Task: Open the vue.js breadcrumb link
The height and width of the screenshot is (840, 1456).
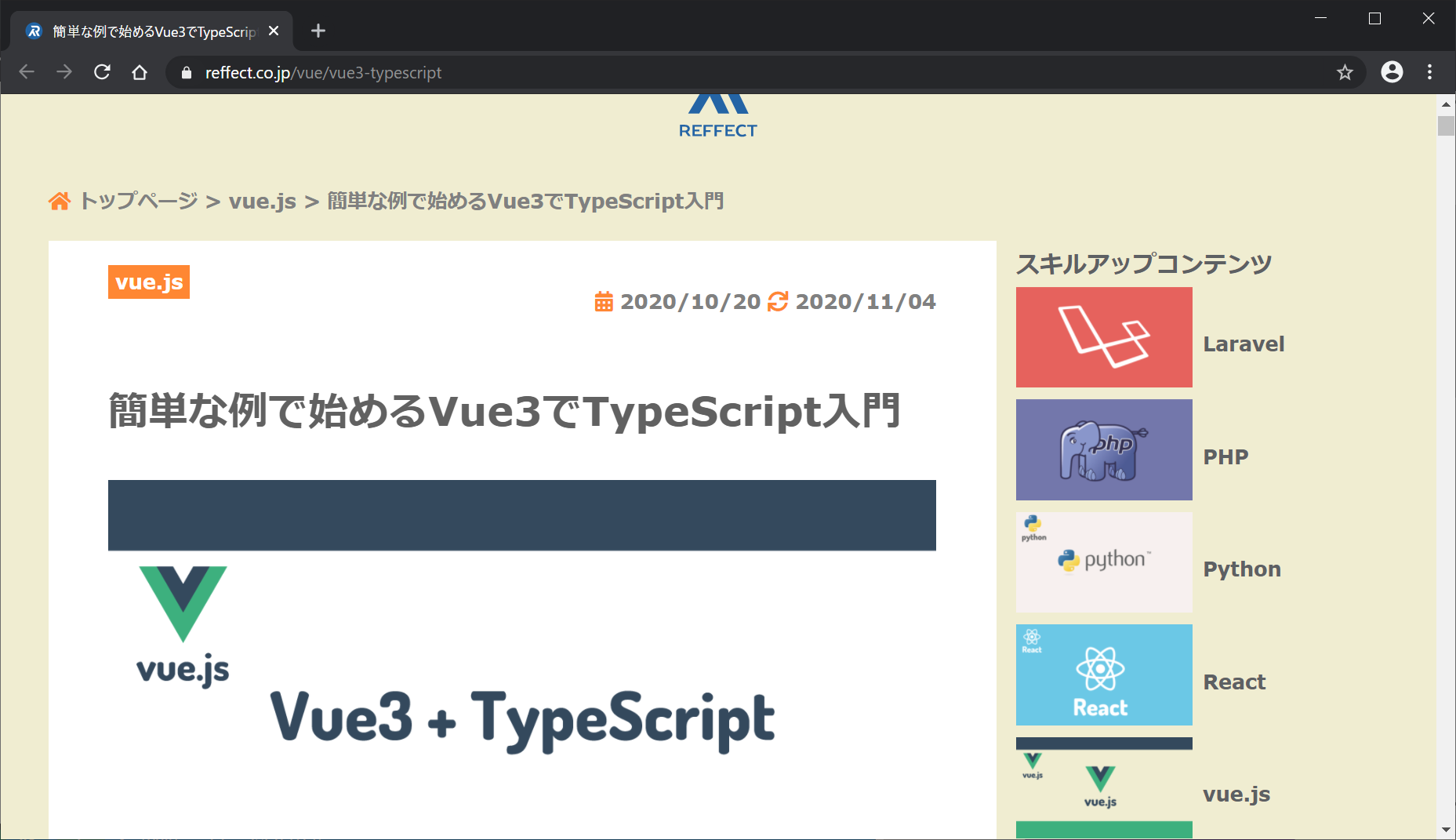Action: pos(262,202)
